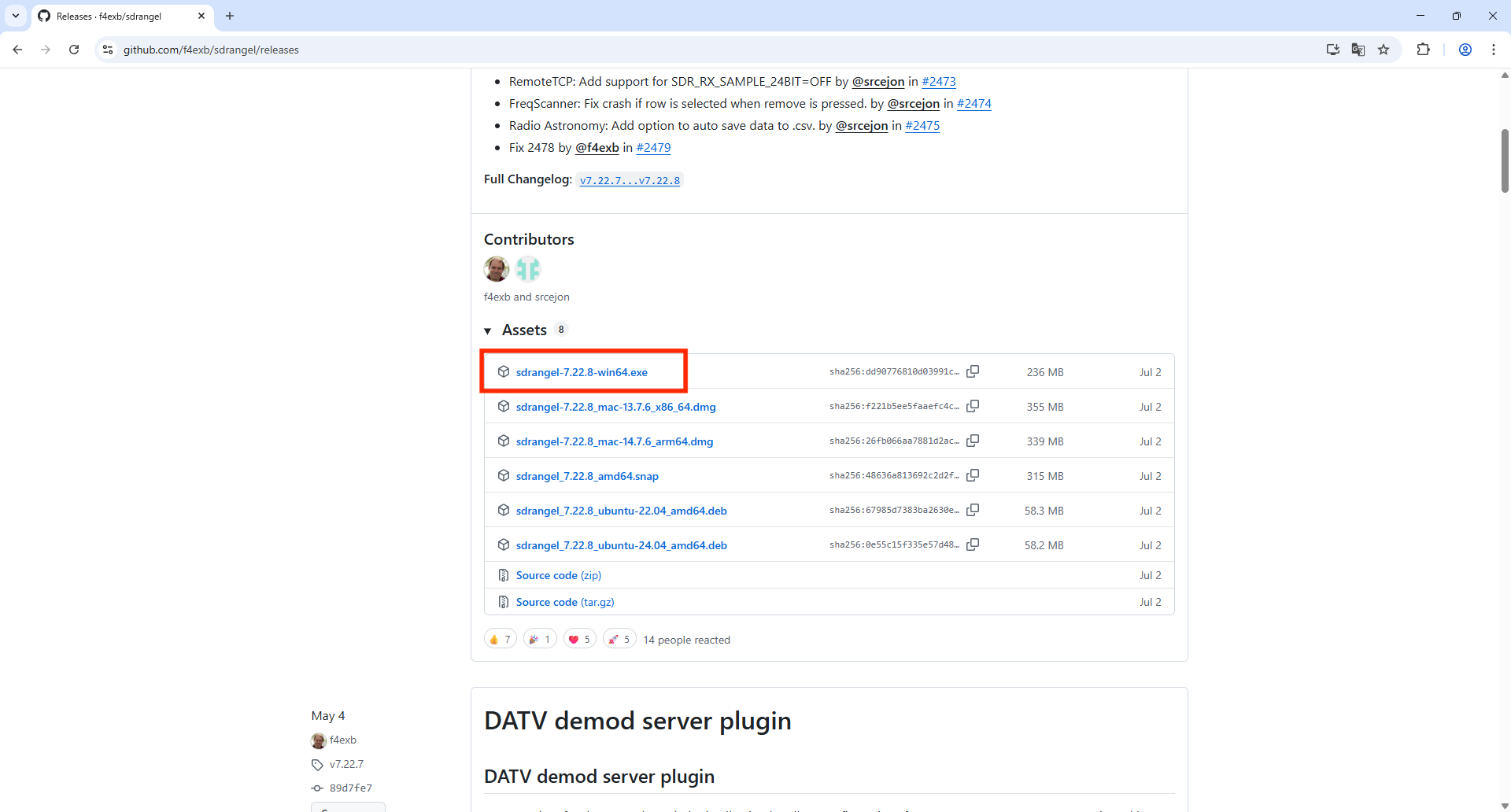This screenshot has width=1511, height=812.
Task: Toggle the rocket reaction
Action: (619, 639)
